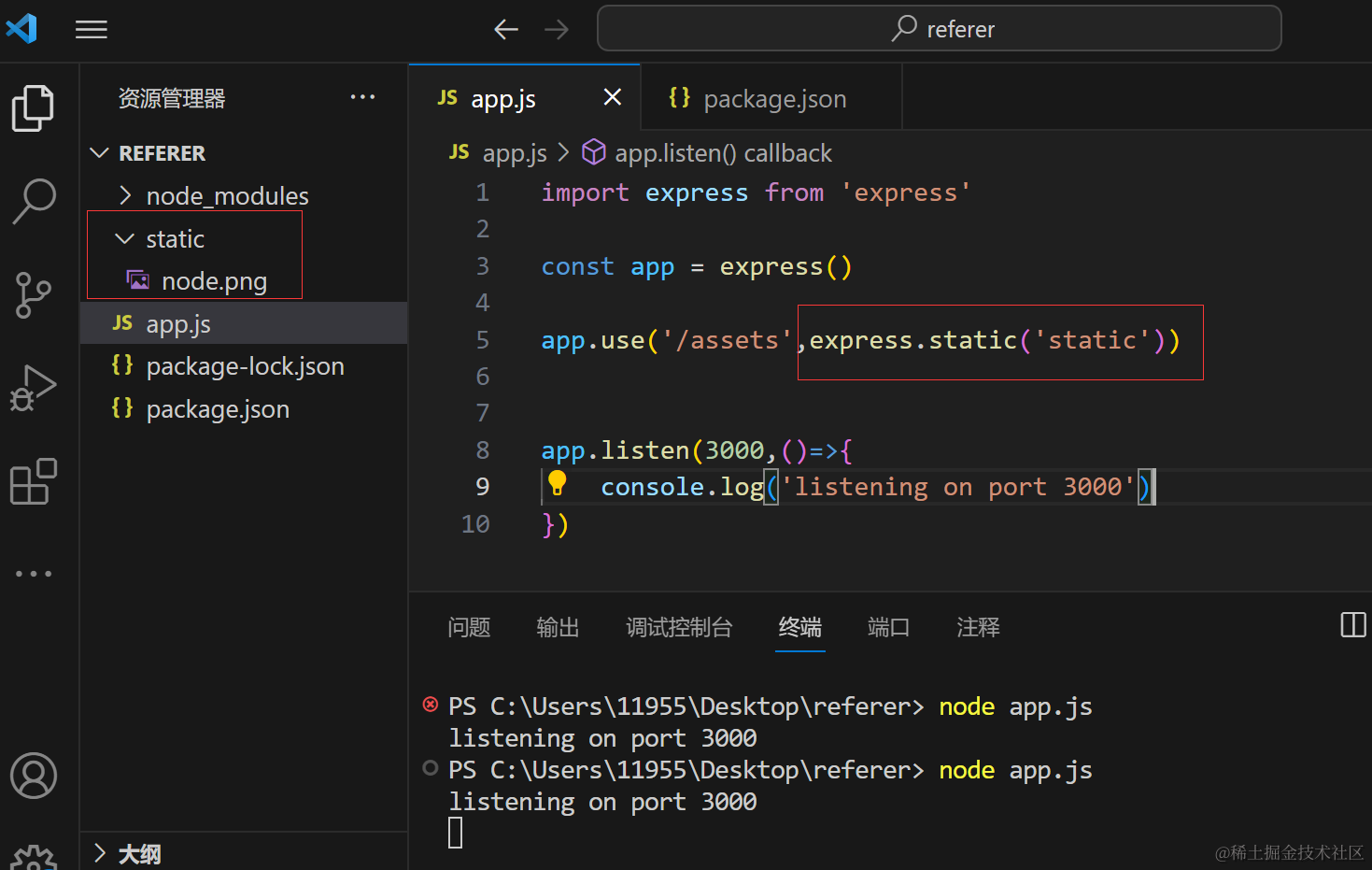Open the Source Control view

33,294
